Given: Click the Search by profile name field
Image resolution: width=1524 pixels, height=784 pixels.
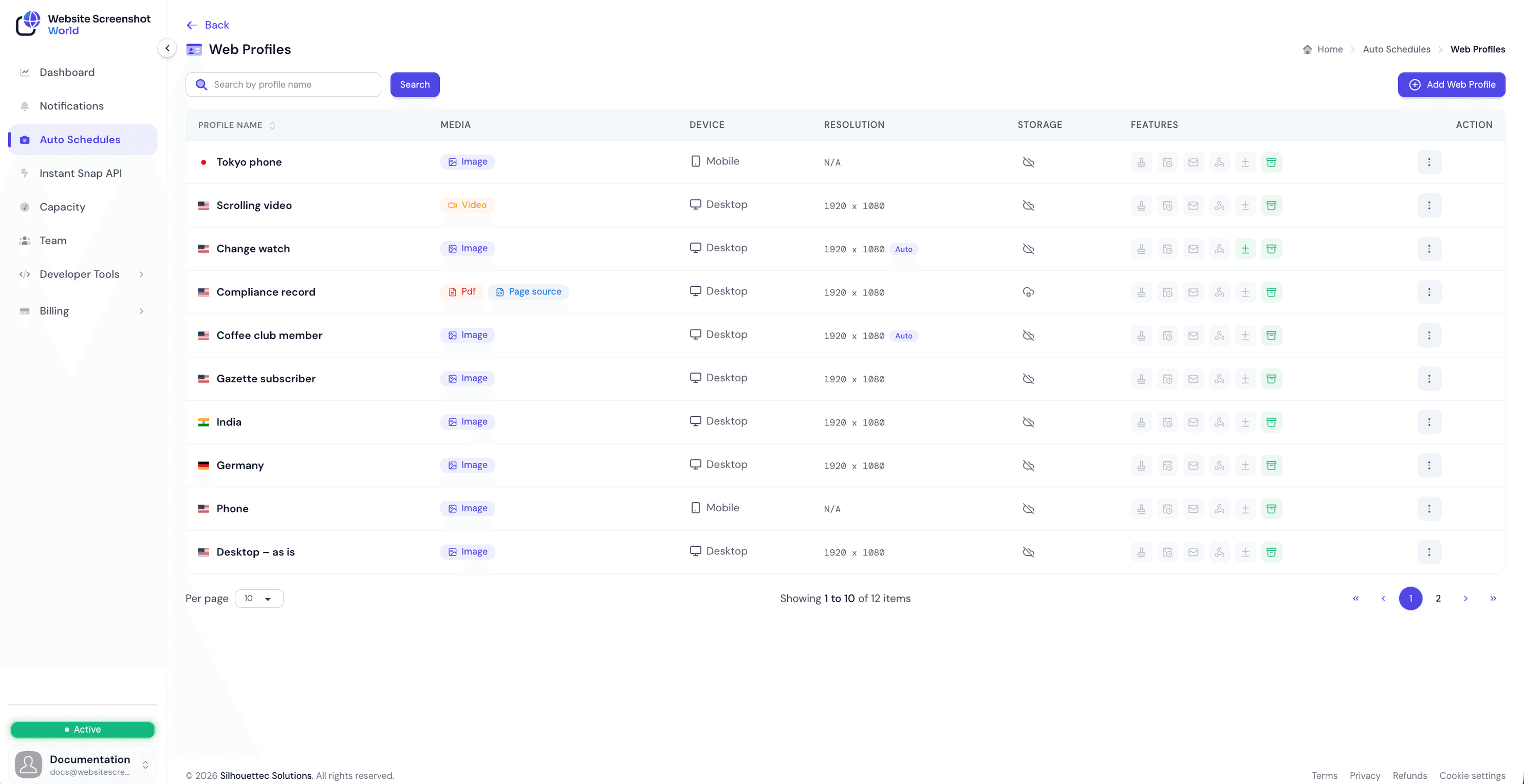Looking at the screenshot, I should [284, 85].
